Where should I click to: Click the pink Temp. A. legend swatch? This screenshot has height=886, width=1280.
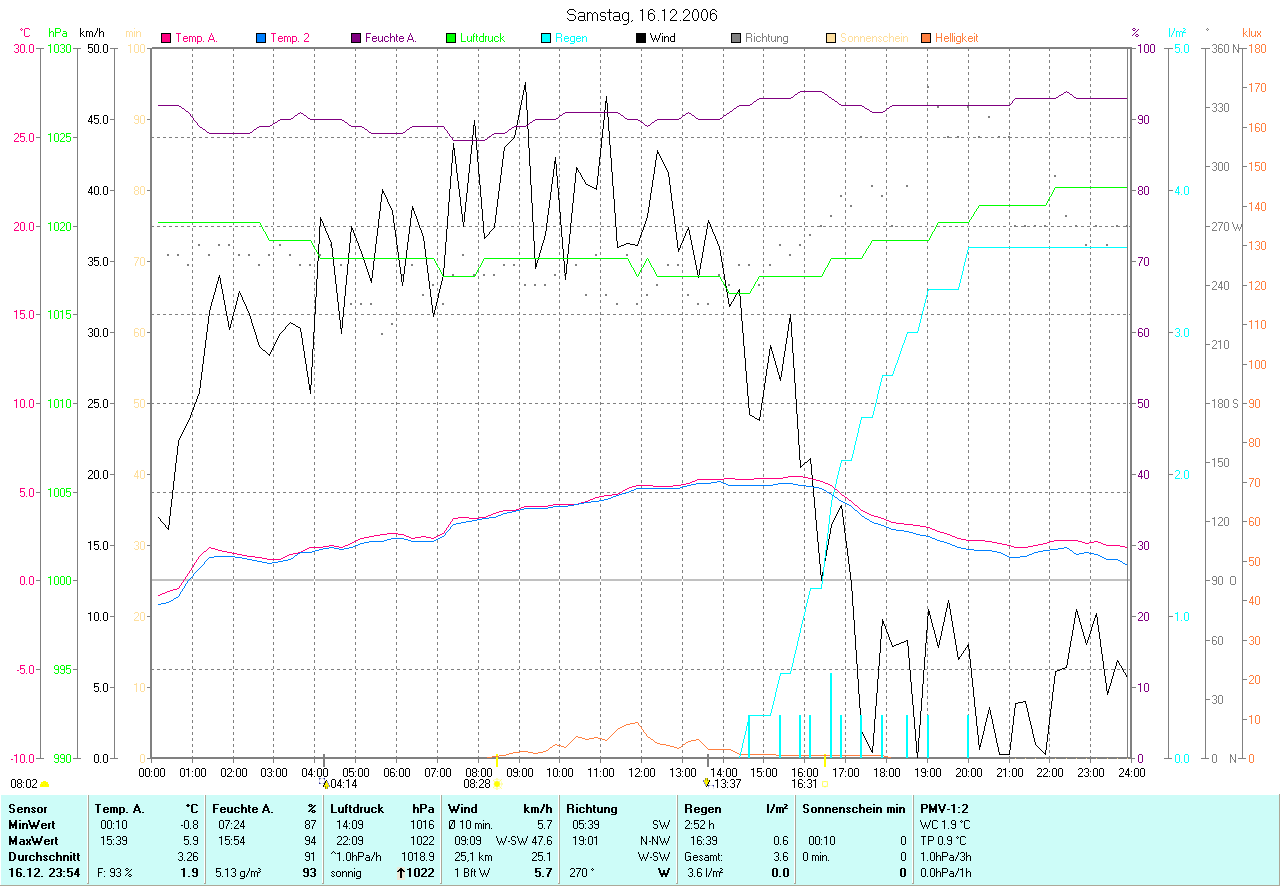tap(167, 38)
